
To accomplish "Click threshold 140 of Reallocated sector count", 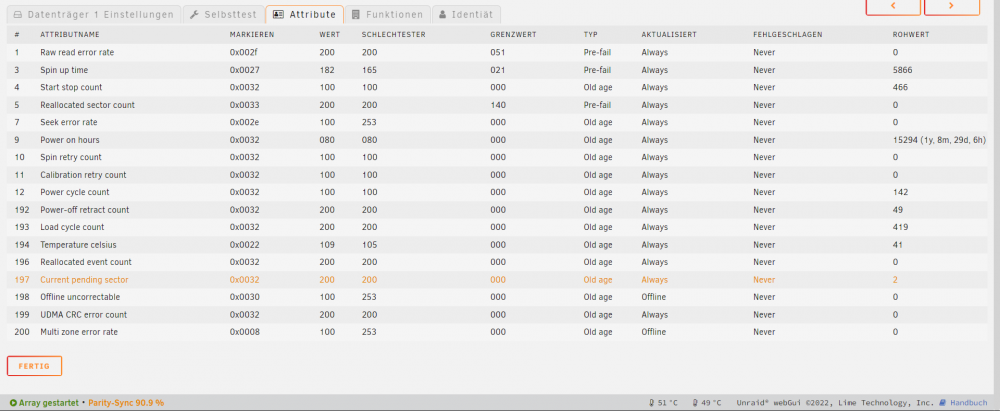I will pyautogui.click(x=497, y=105).
